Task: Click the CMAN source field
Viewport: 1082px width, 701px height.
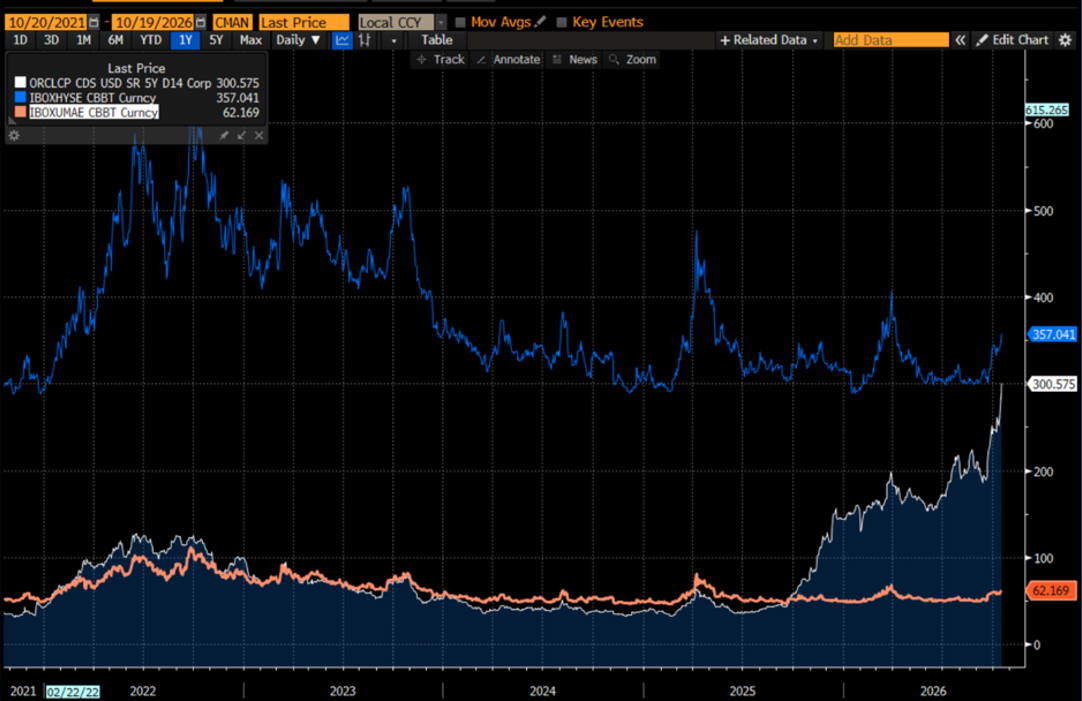Action: click(231, 23)
